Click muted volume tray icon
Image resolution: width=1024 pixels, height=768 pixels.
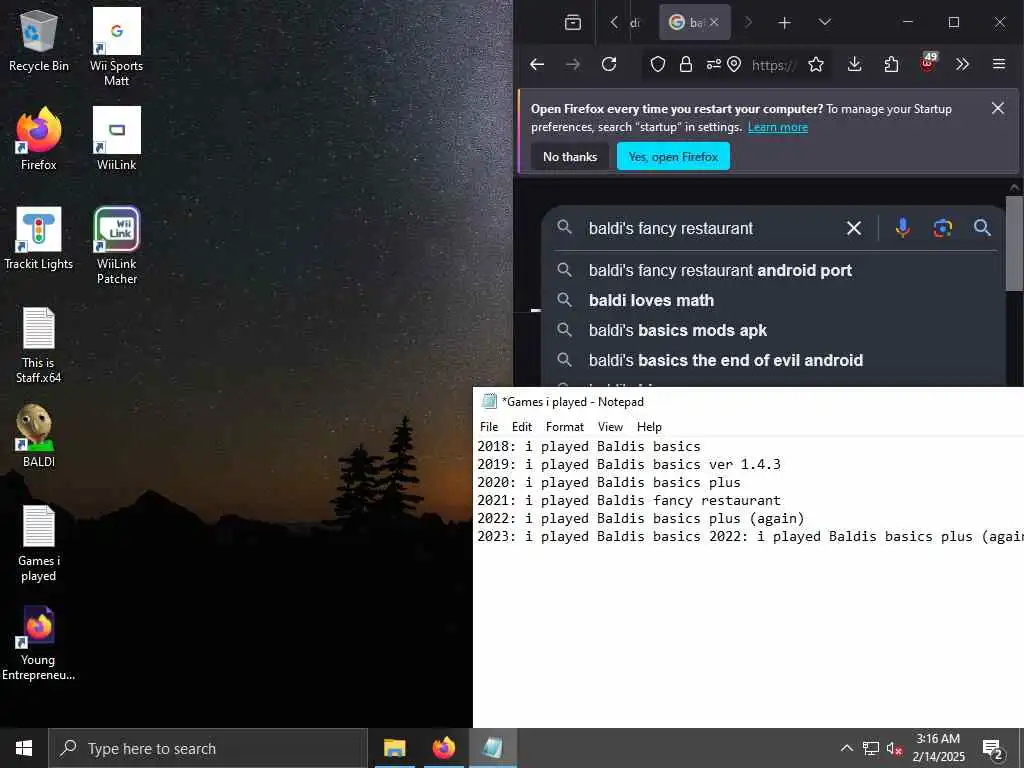(x=894, y=748)
